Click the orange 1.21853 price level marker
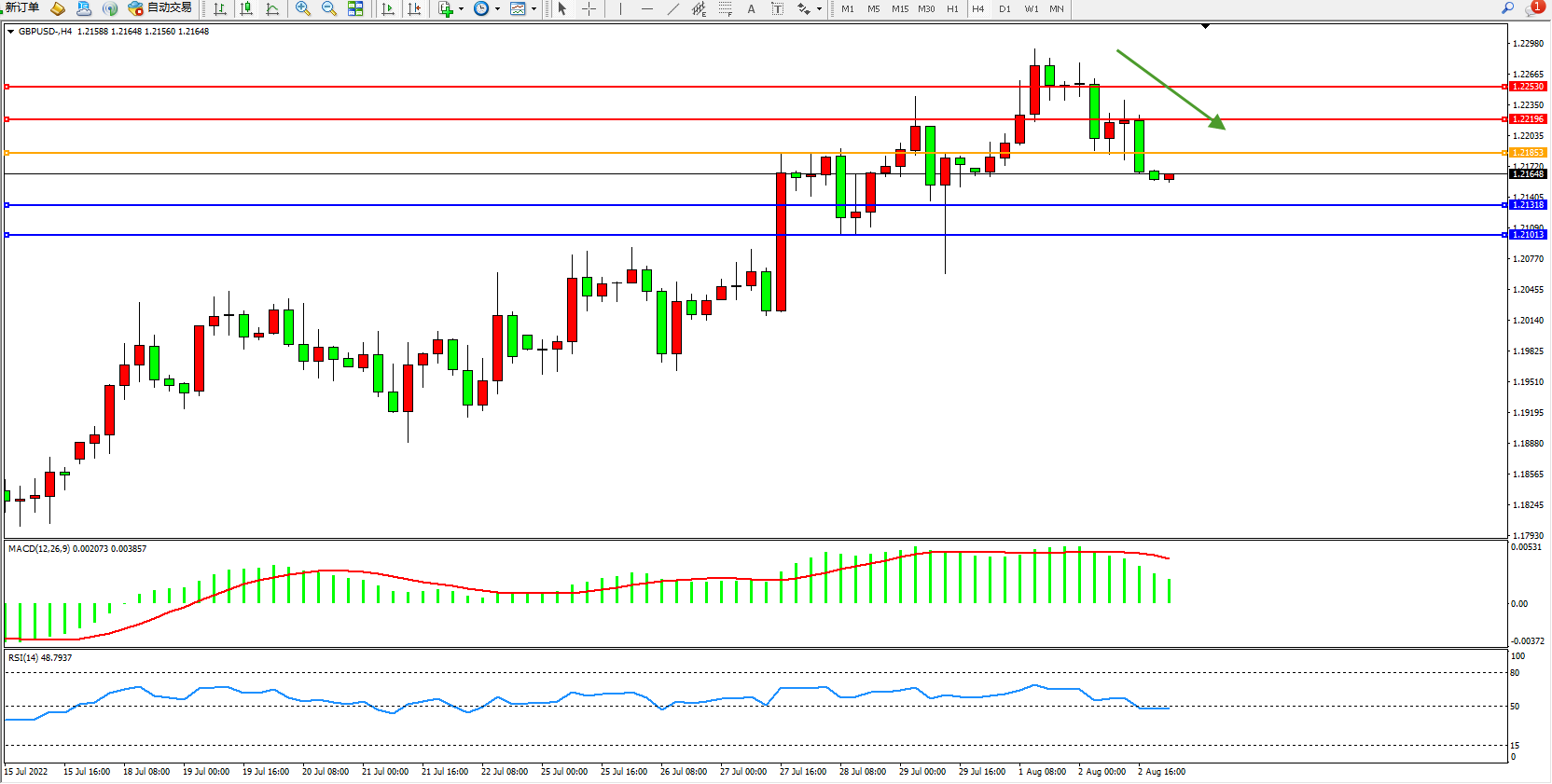This screenshot has width=1552, height=784. tap(1528, 152)
